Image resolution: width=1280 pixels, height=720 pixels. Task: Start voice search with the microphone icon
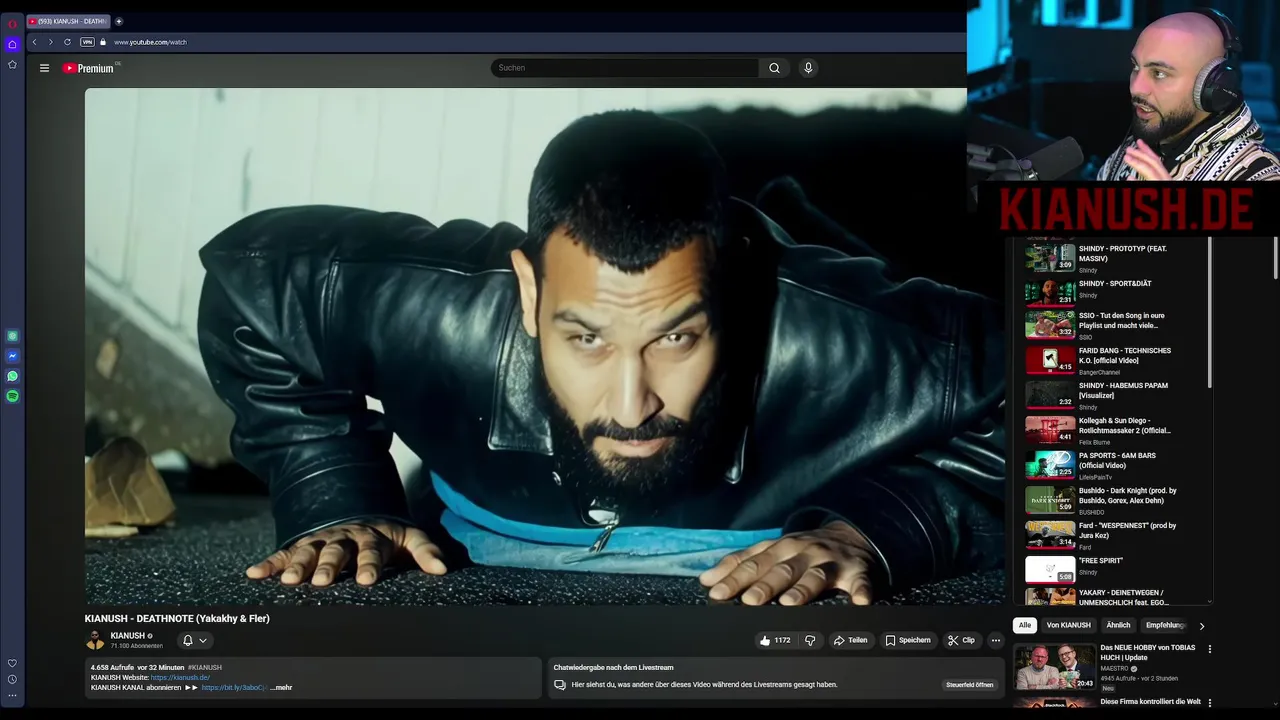[808, 68]
